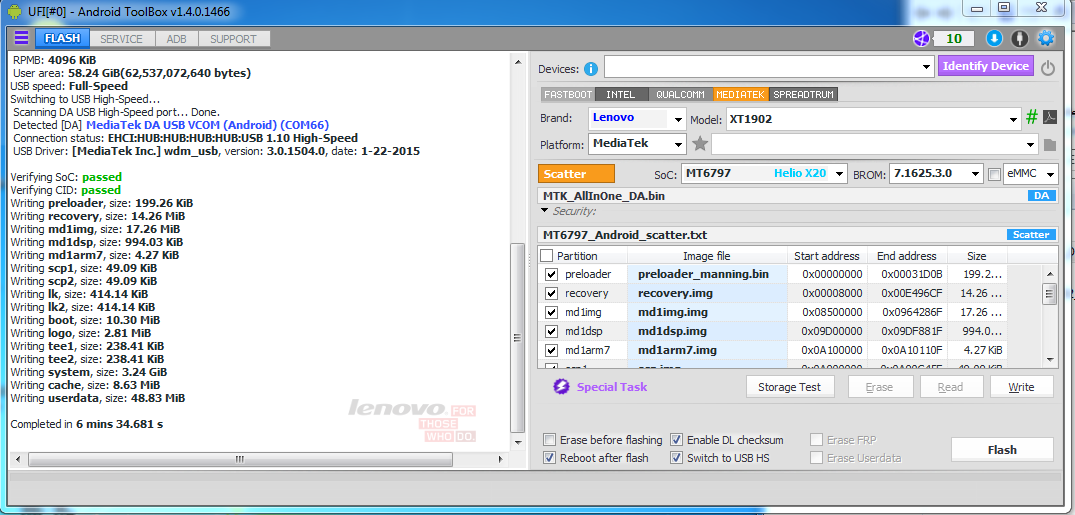The image size is (1075, 515).
Task: Click the orange Scatter button
Action: click(576, 173)
